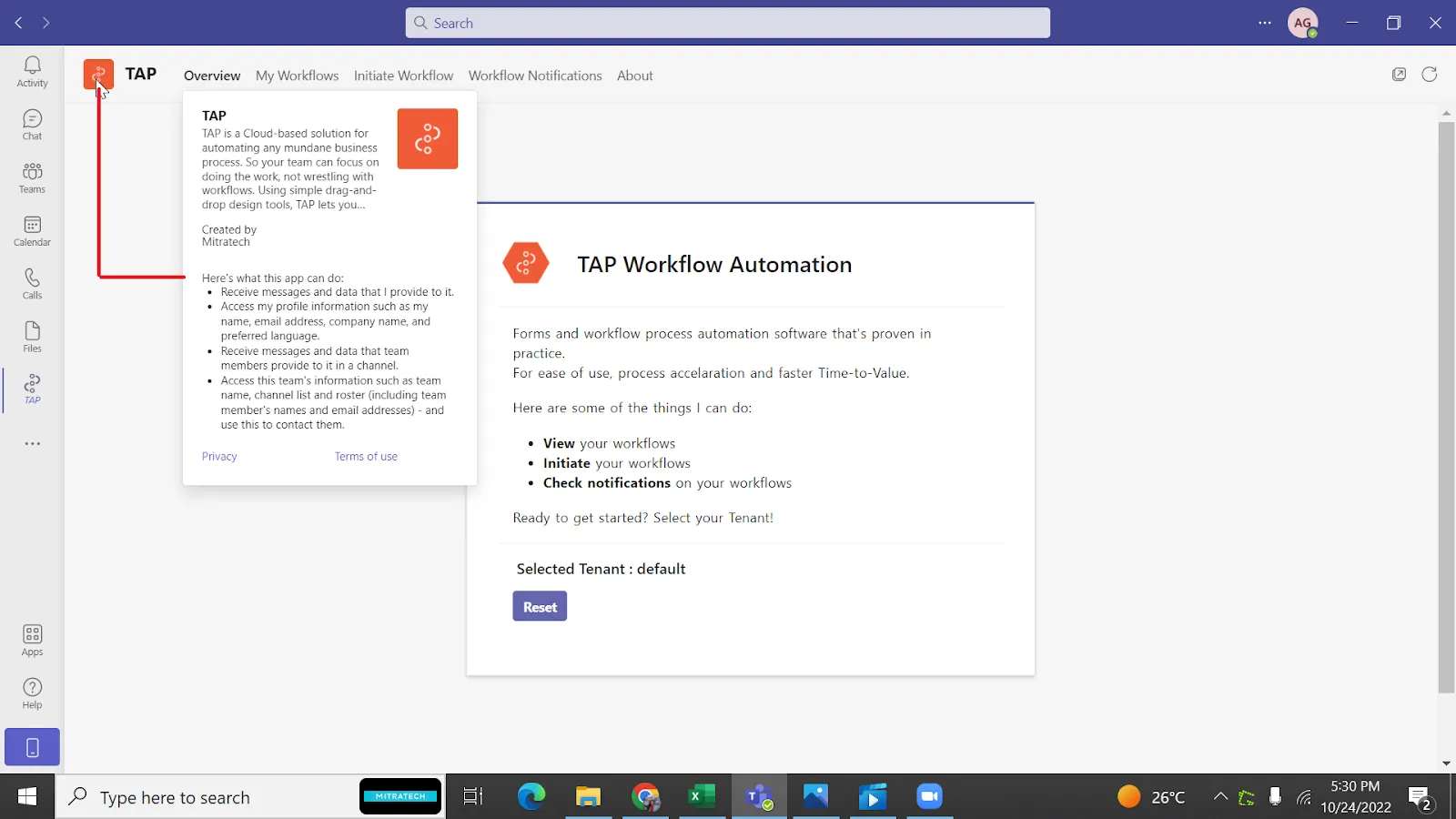Click the mobile app download button

32,747
